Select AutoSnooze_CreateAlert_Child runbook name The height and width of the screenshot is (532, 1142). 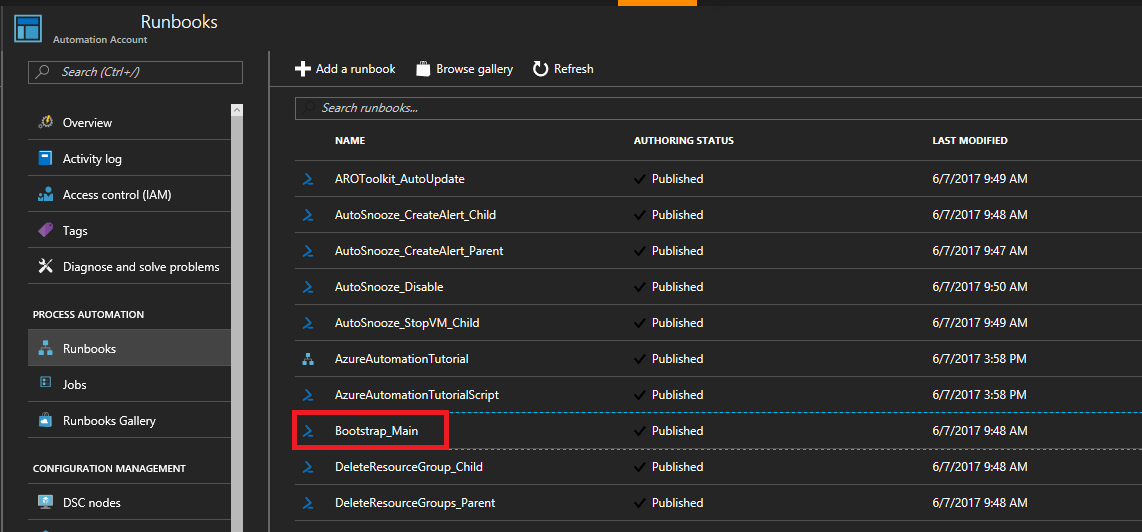point(416,215)
